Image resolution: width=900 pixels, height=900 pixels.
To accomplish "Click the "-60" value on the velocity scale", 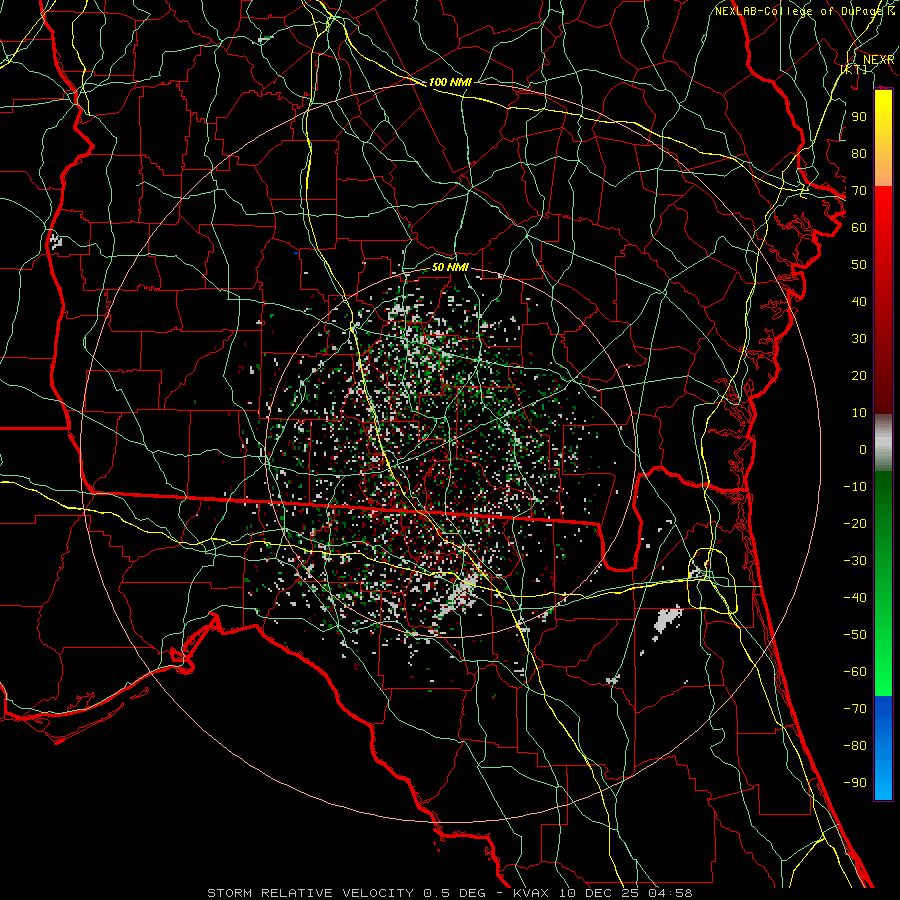I will 855,672.
